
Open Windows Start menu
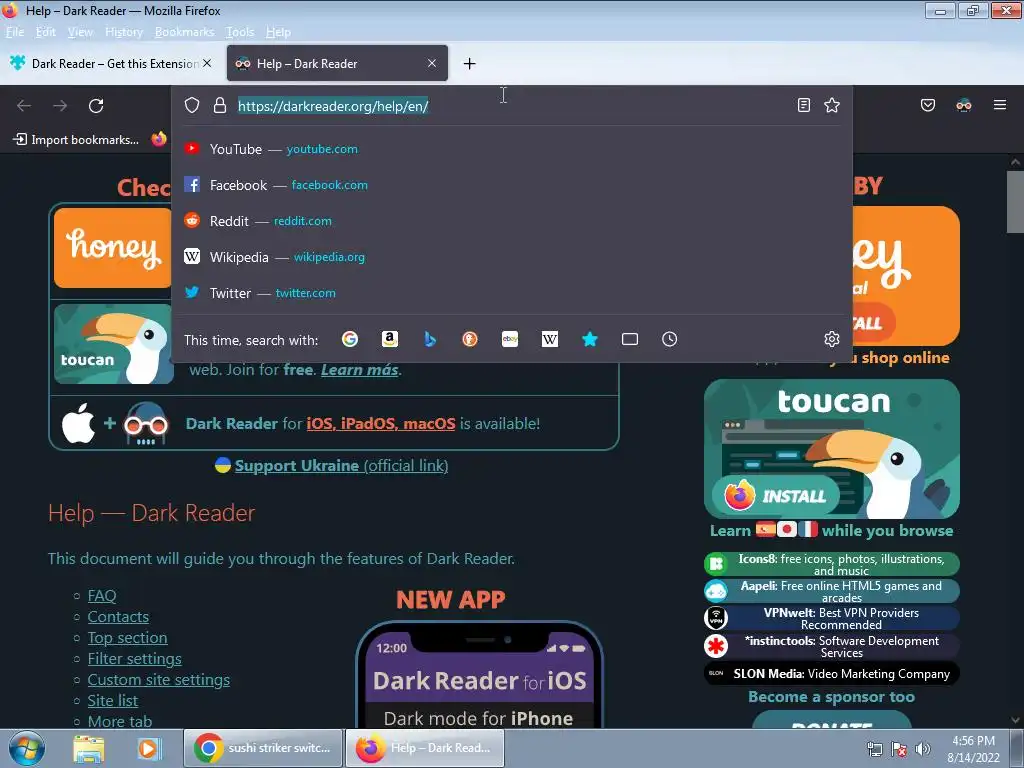pos(27,748)
